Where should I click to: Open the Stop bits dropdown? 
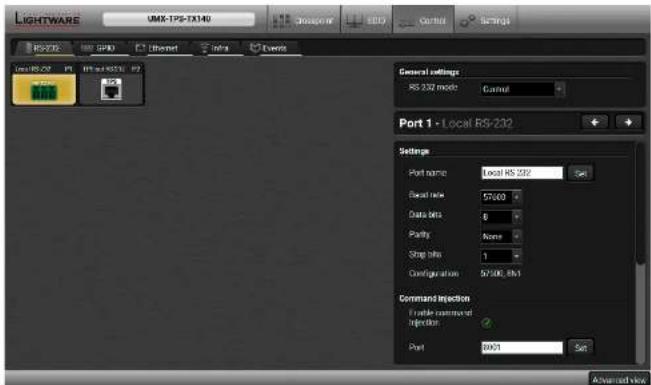pos(501,256)
